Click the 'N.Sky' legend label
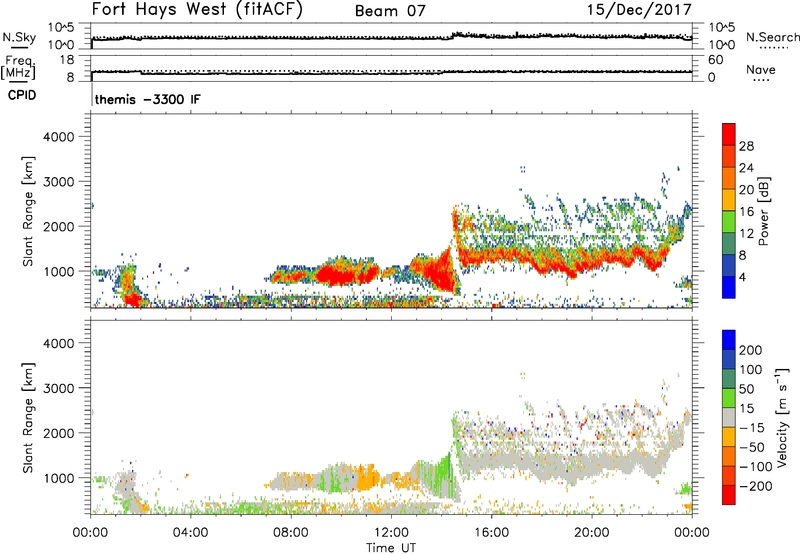The height and width of the screenshot is (554, 800). click(x=19, y=37)
